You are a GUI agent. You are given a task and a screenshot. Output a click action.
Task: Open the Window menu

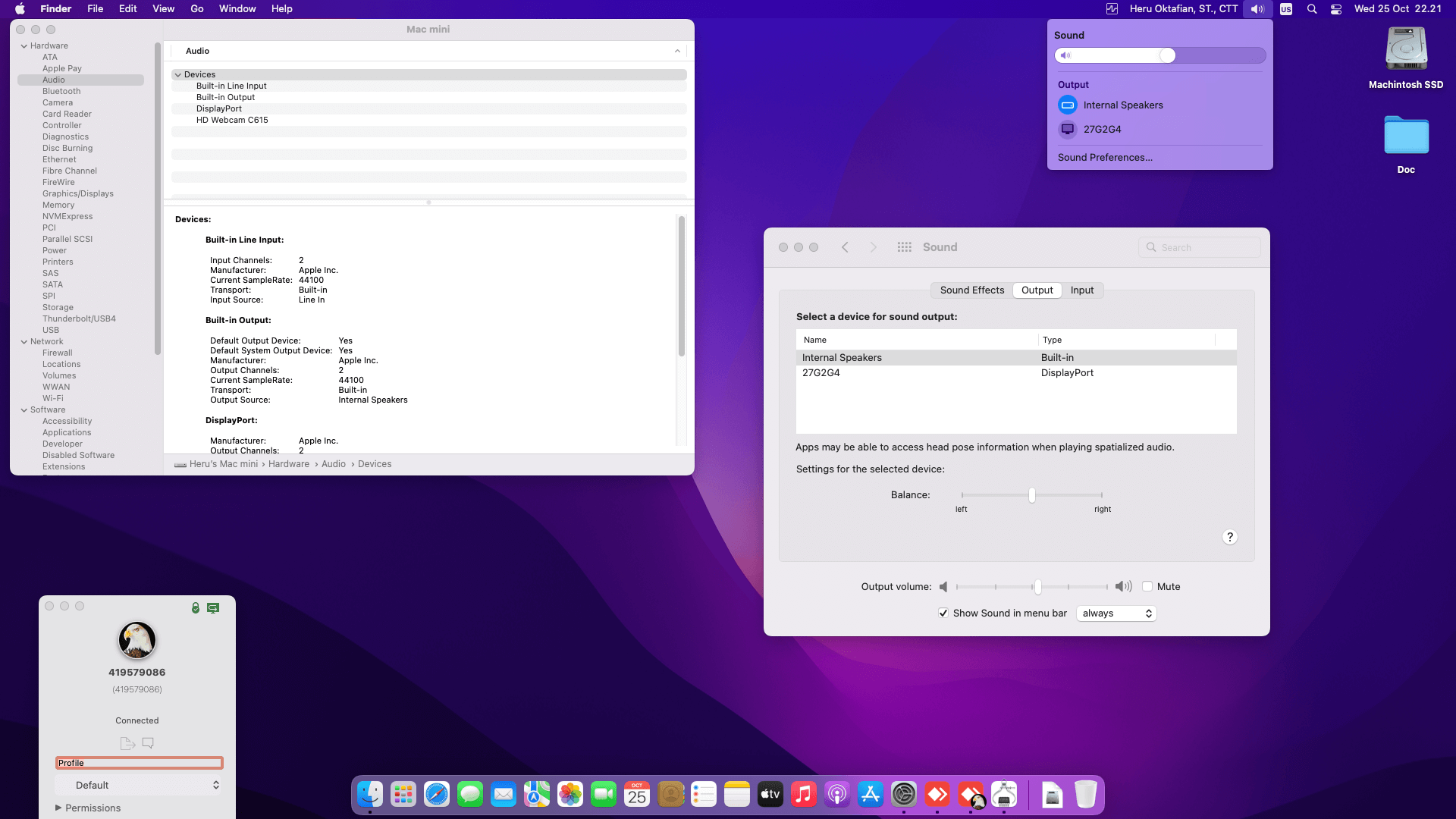tap(237, 9)
